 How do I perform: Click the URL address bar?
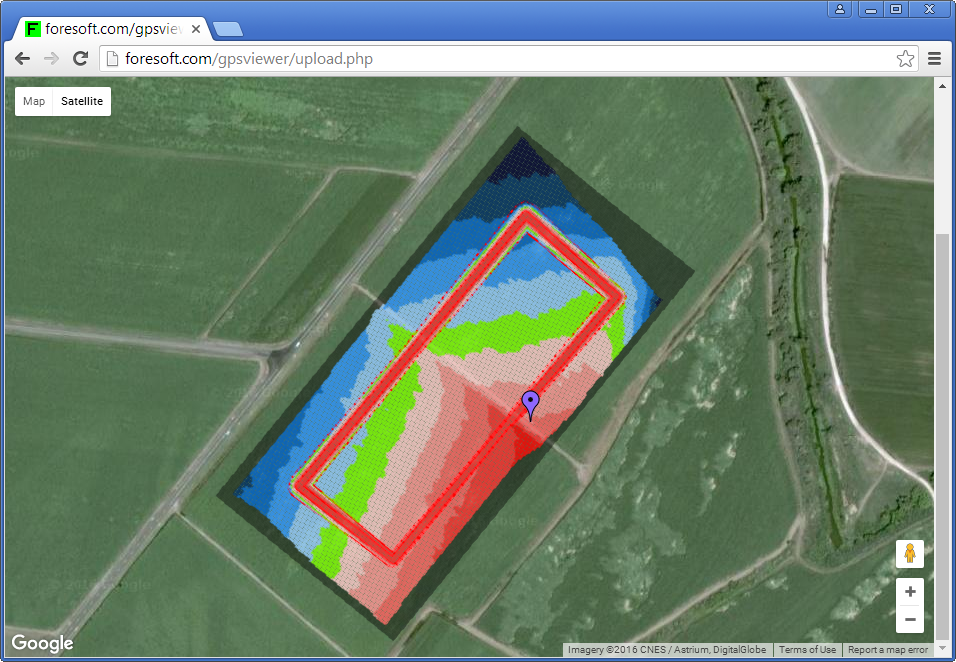500,59
